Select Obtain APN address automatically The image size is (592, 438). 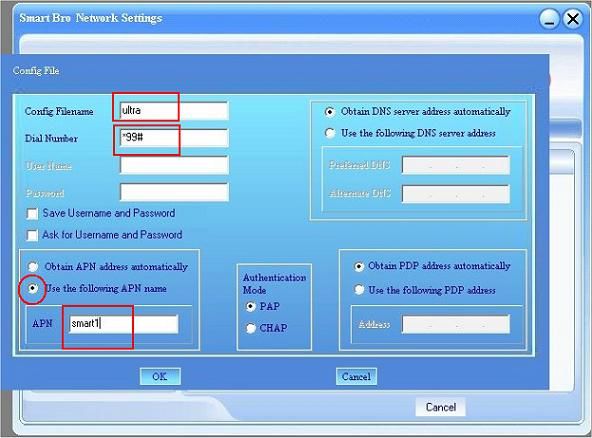point(33,267)
